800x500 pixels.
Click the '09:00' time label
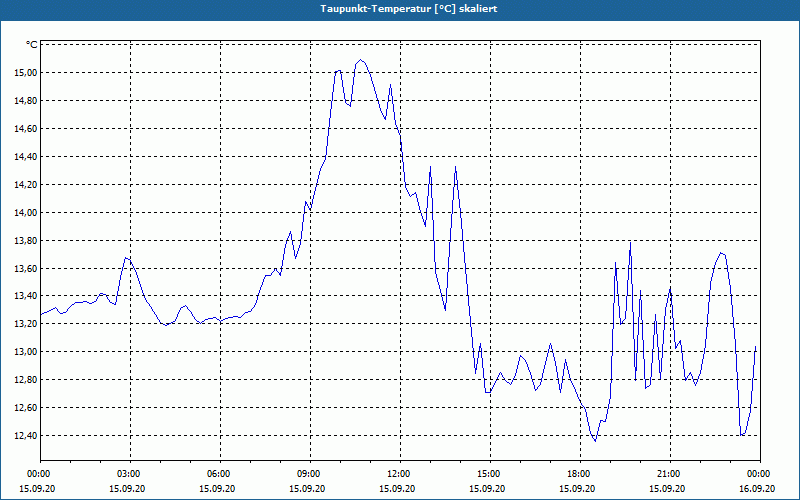(x=310, y=473)
